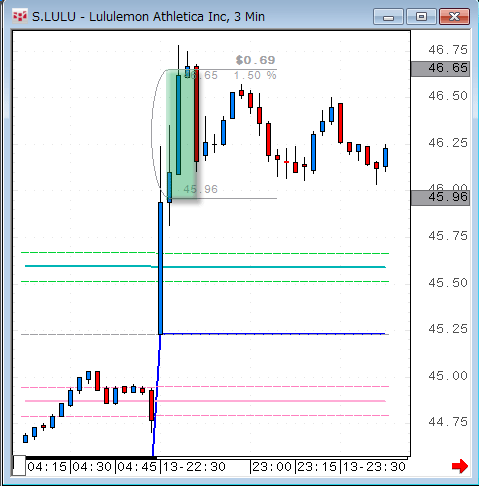Click the 13-22:30 time axis label
The width and height of the screenshot is (479, 486).
pyautogui.click(x=194, y=467)
